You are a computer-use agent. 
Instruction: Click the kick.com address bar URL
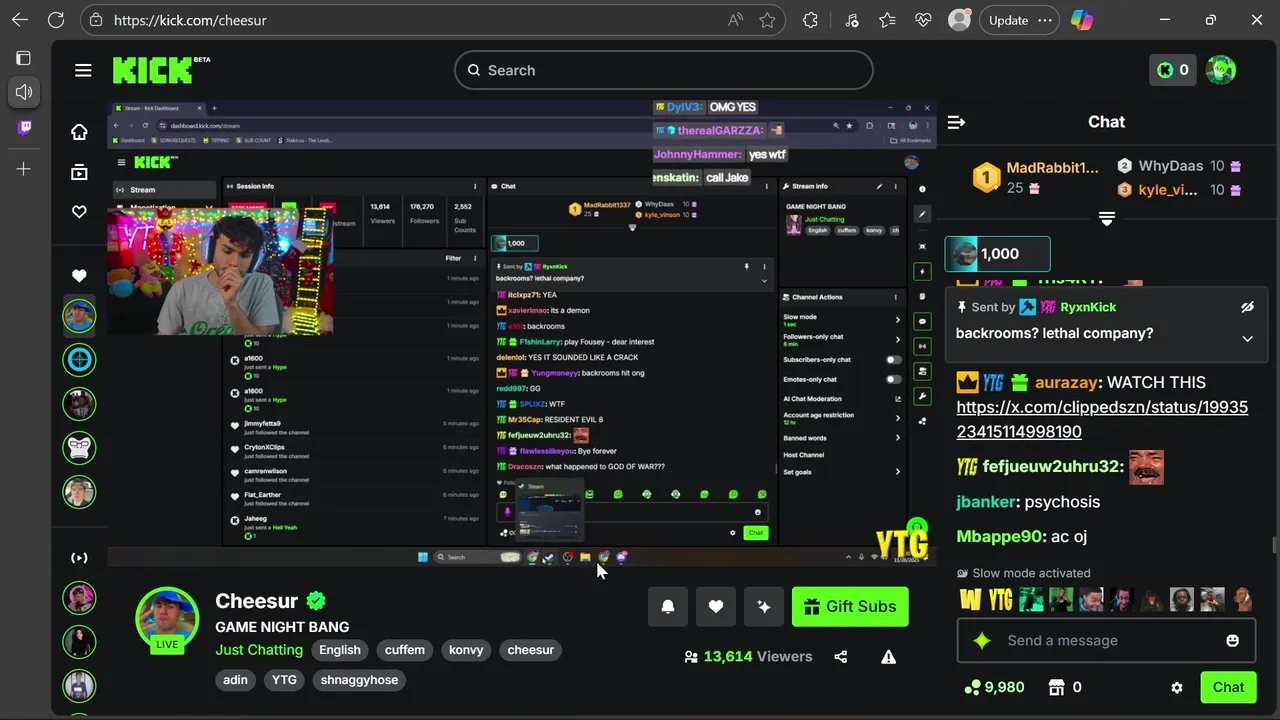(190, 20)
